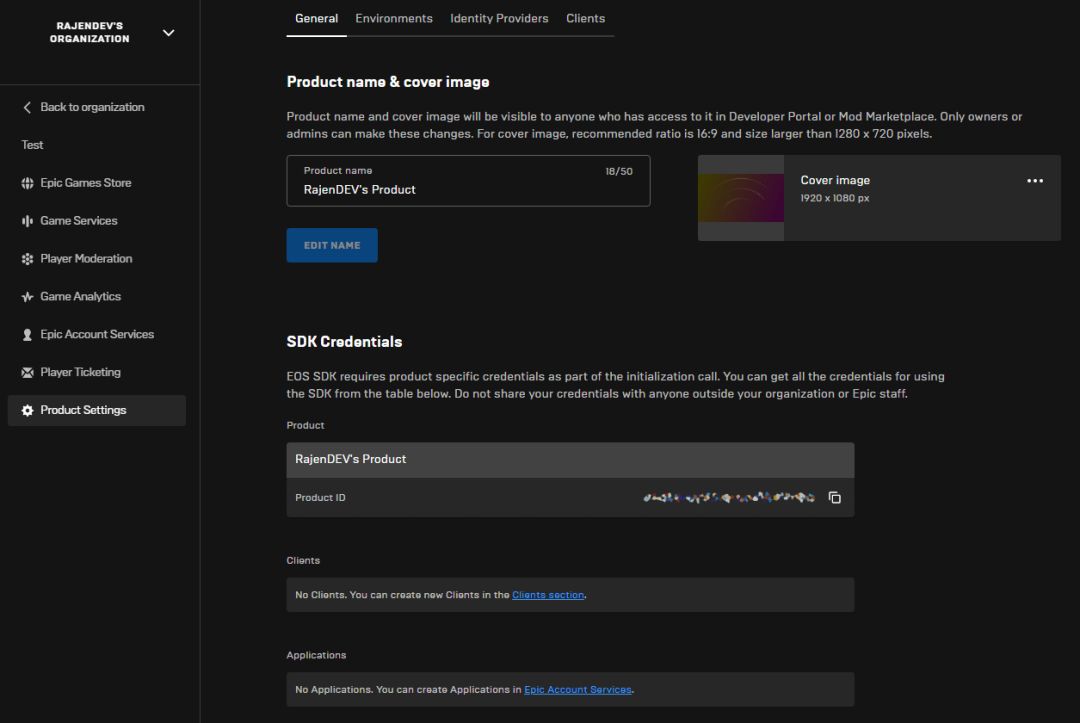Click the Epic Account Services person icon
This screenshot has width=1080, height=723.
pyautogui.click(x=27, y=335)
